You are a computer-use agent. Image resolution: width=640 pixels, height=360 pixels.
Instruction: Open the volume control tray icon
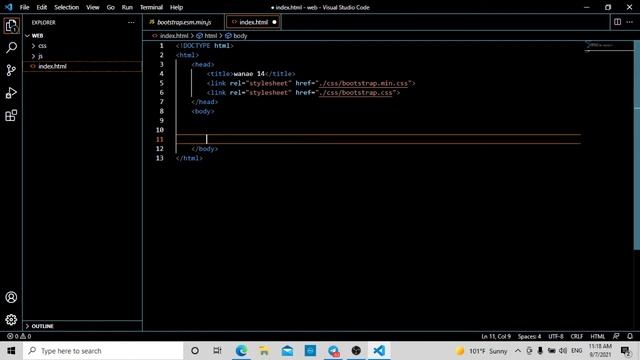562,351
